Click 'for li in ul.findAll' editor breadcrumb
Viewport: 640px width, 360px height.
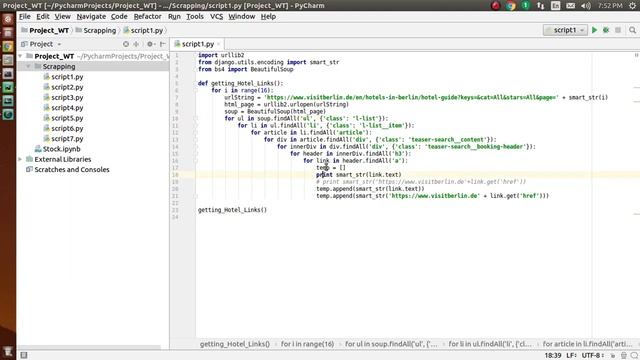pos(490,344)
